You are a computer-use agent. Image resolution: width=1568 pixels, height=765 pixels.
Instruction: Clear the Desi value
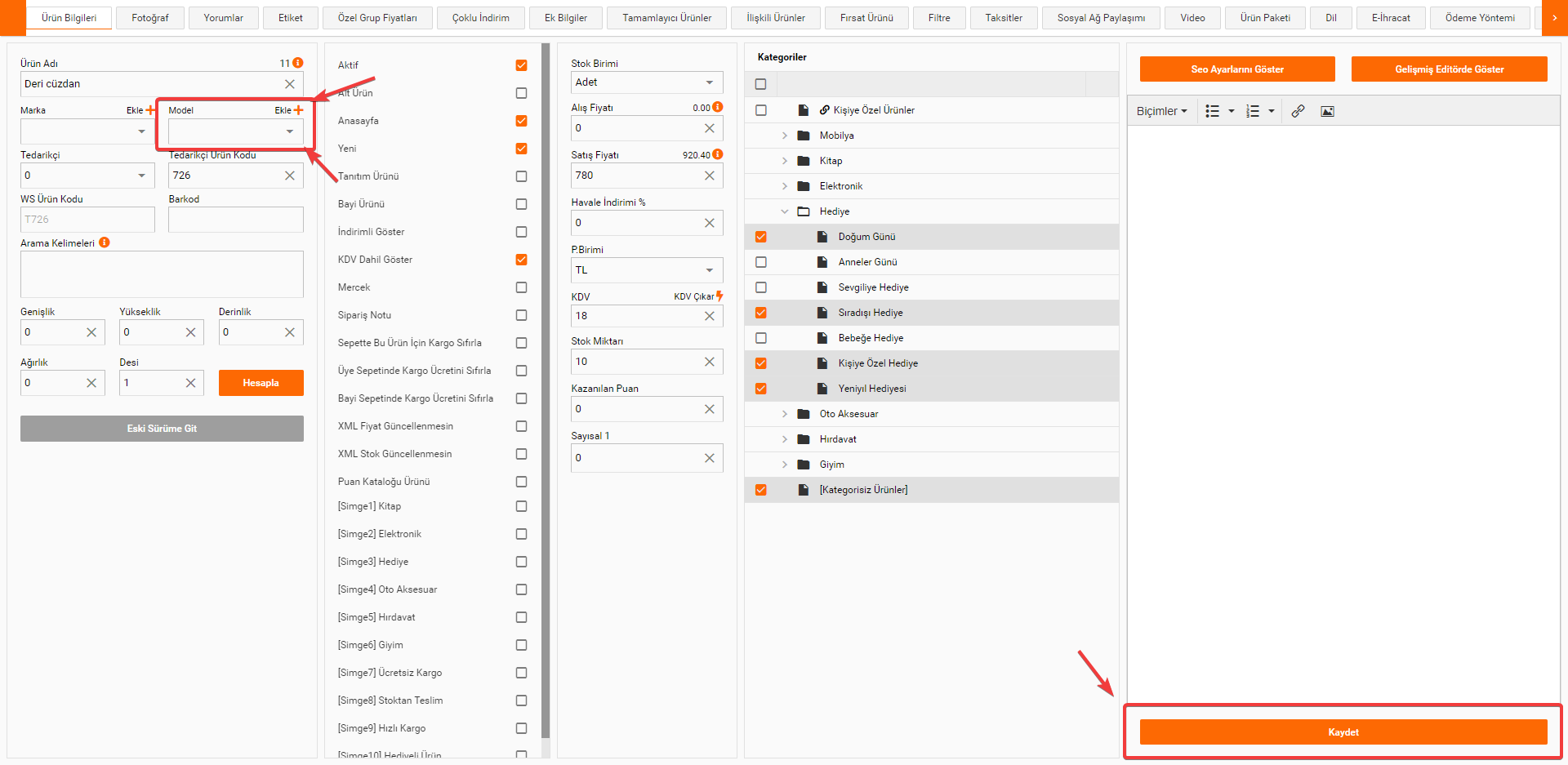pos(190,383)
